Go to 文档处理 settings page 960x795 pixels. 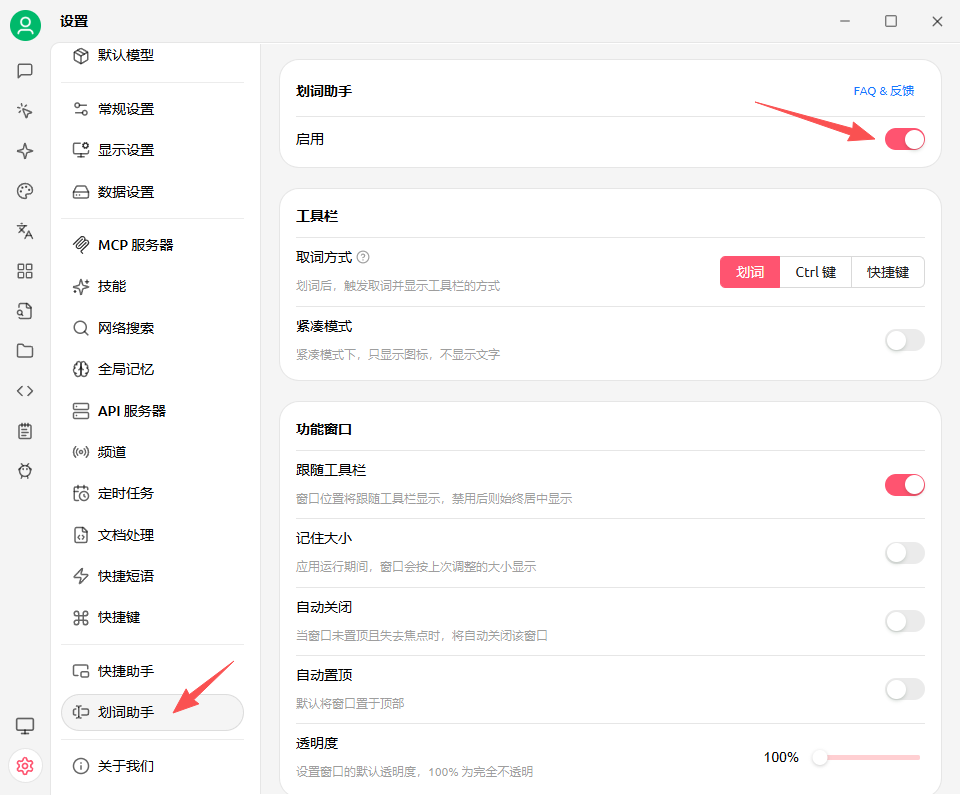[152, 535]
